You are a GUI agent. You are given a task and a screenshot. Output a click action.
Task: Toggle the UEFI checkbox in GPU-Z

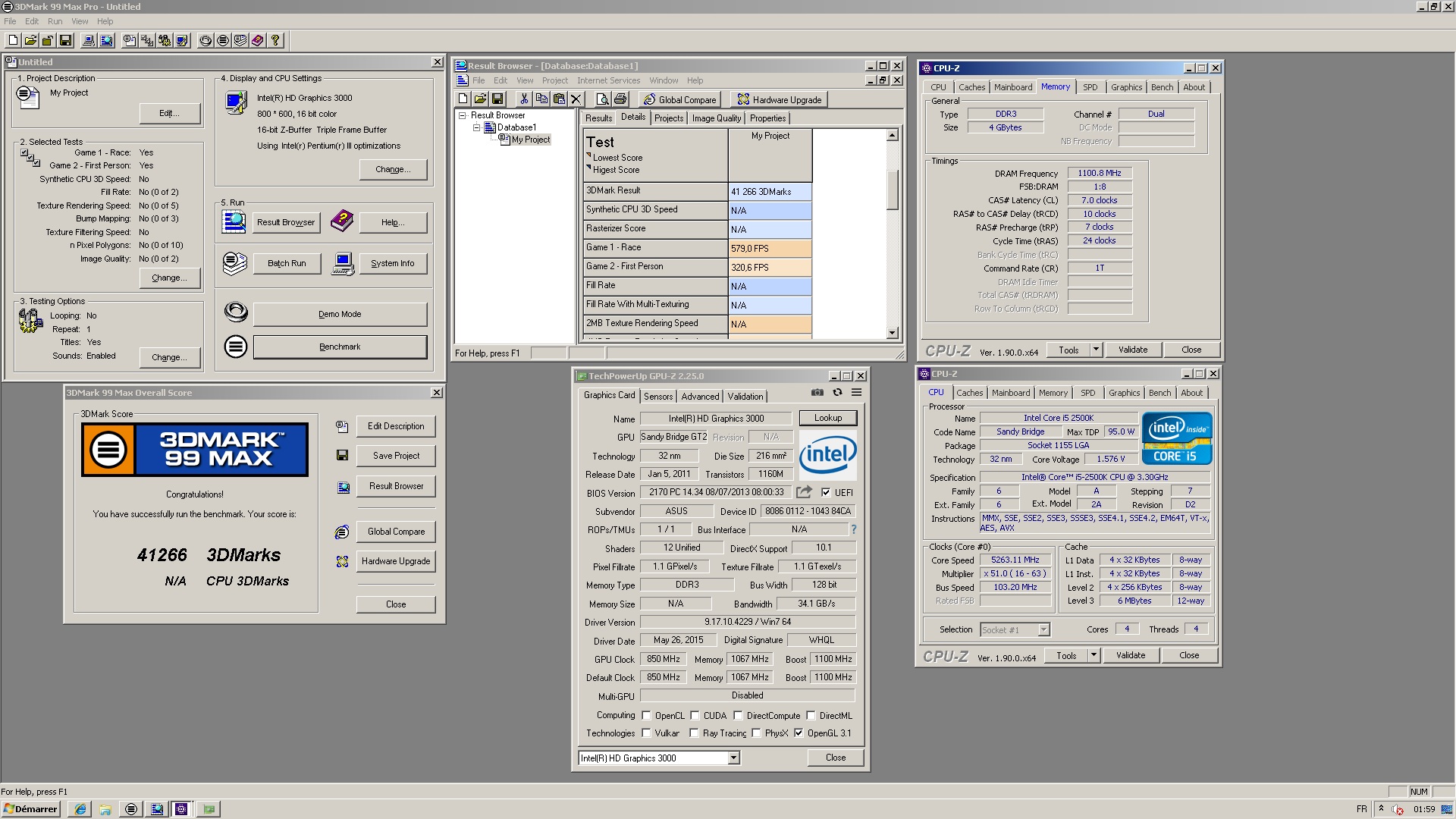(x=826, y=492)
